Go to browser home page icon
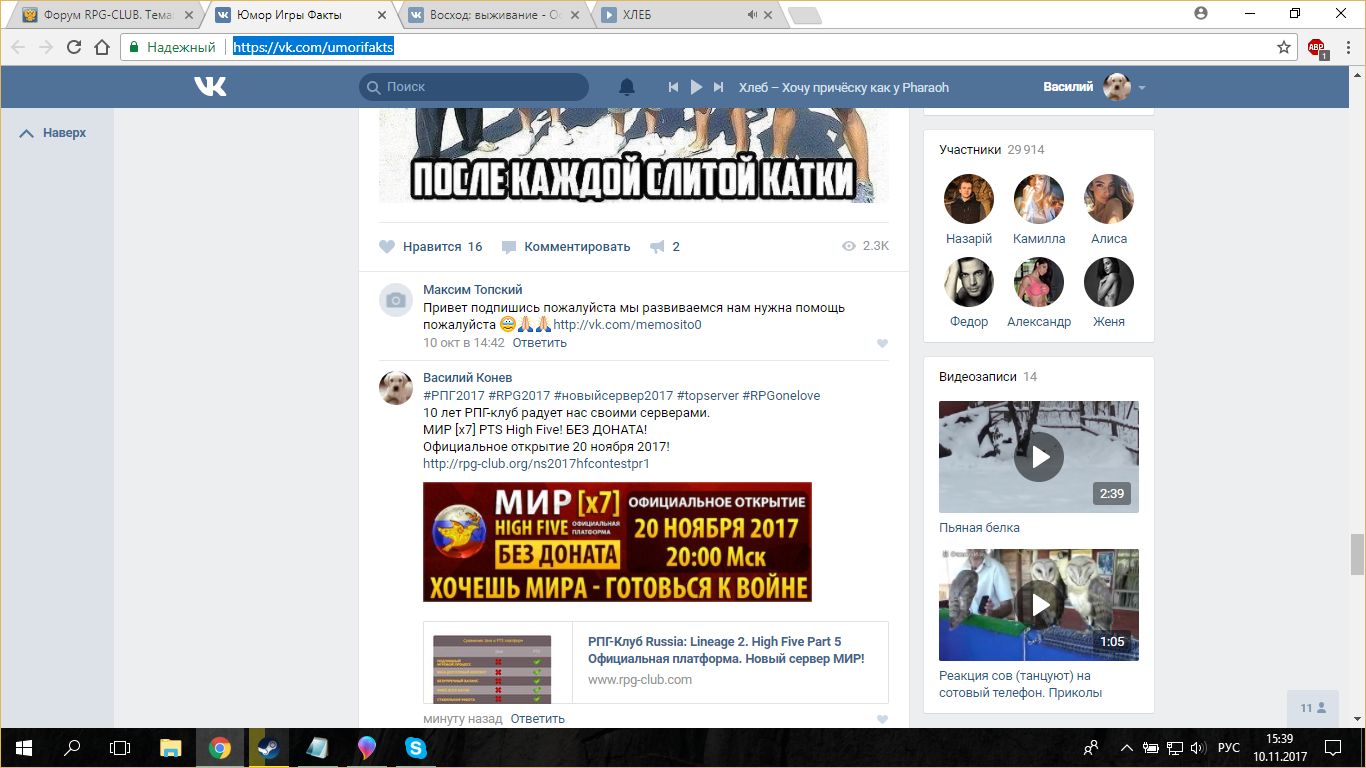This screenshot has height=768, width=1366. click(x=101, y=47)
